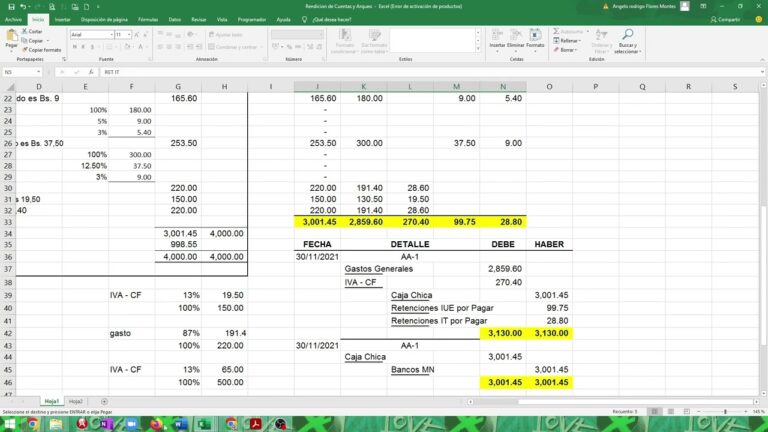
Task: Open the smiley feedback icon
Action: 759,20
